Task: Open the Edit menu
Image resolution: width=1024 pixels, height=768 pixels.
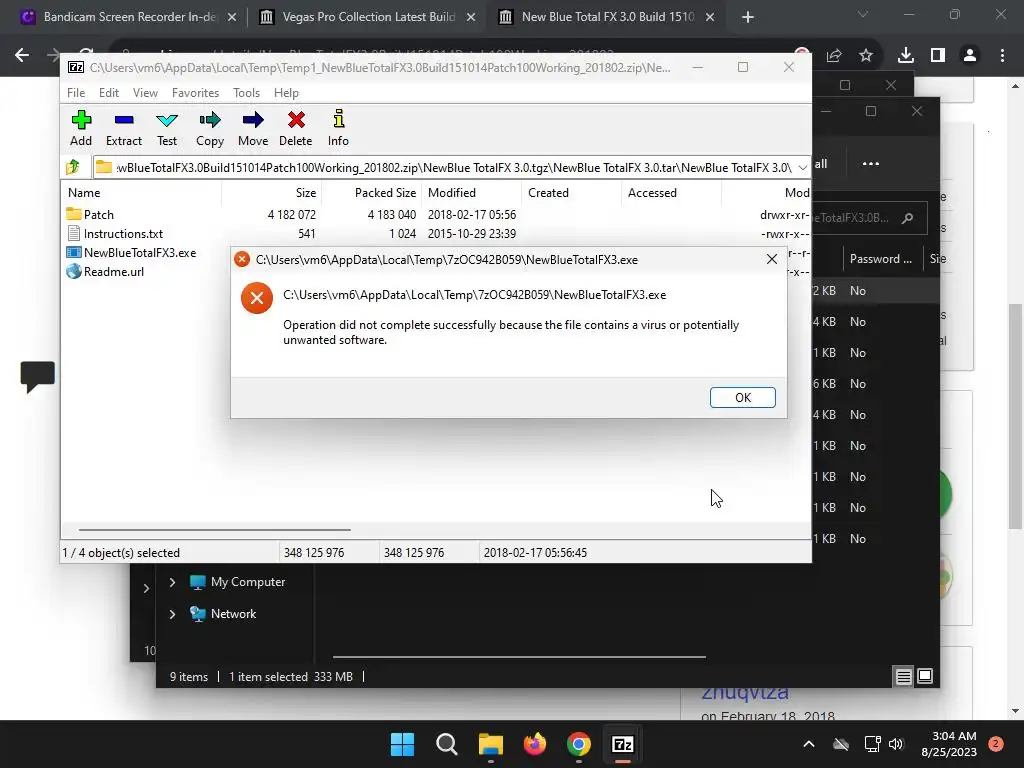Action: tap(108, 93)
